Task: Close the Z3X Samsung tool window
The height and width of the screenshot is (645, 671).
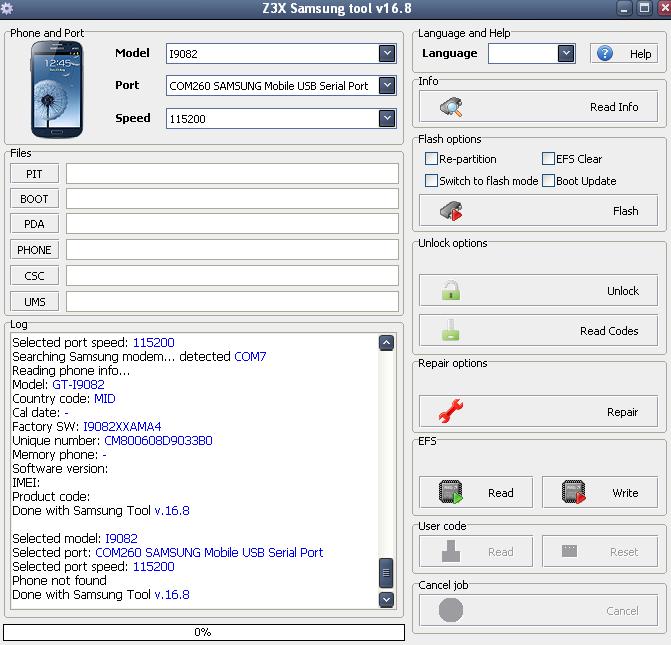Action: 664,8
